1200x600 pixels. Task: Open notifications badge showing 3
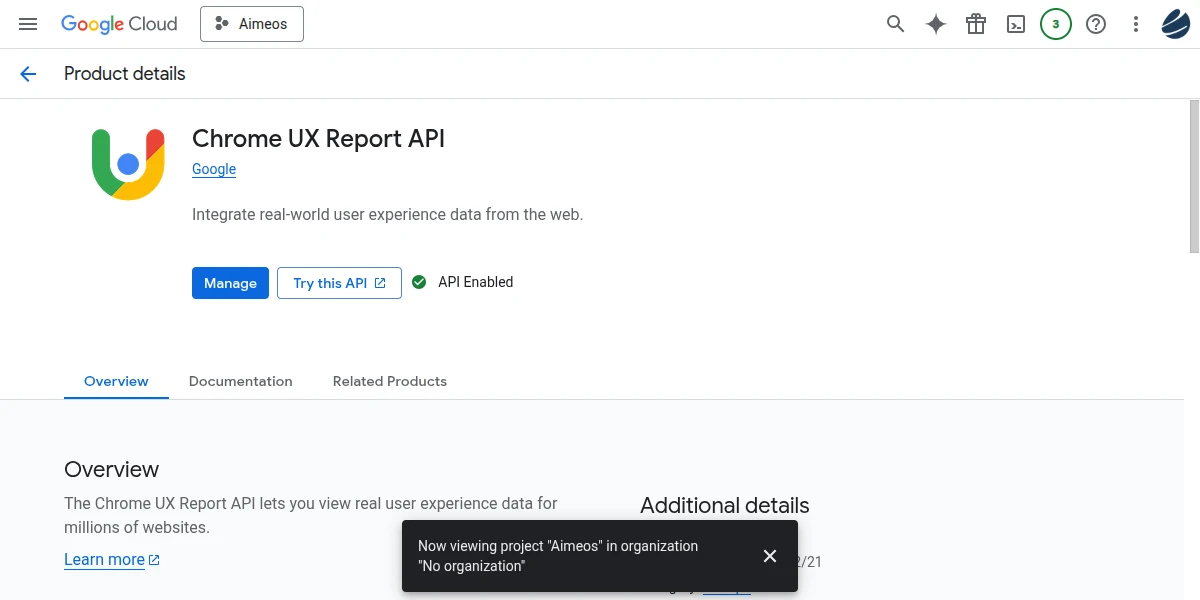click(x=1056, y=24)
